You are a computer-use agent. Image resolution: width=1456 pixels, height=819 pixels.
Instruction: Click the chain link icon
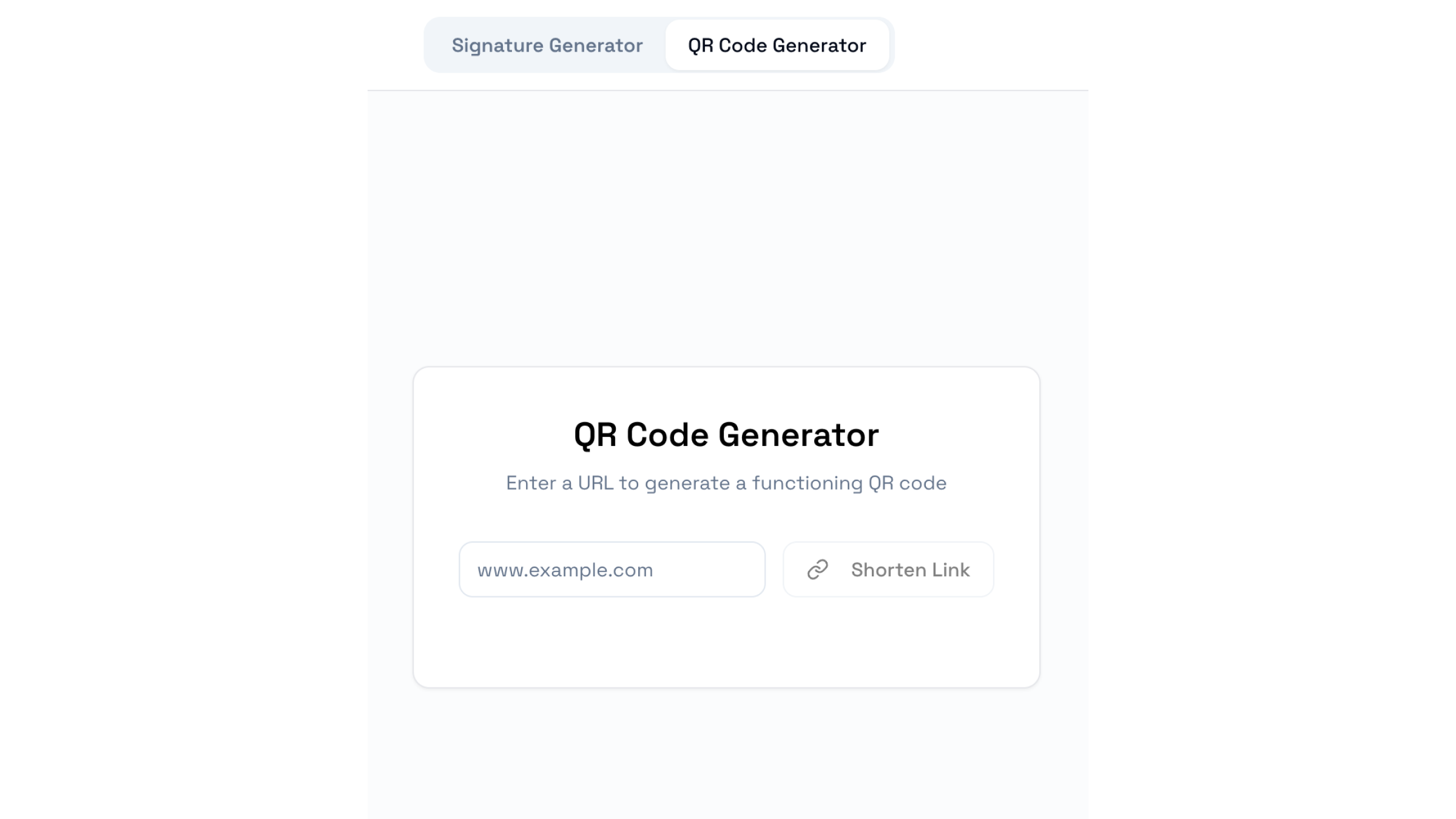817,570
